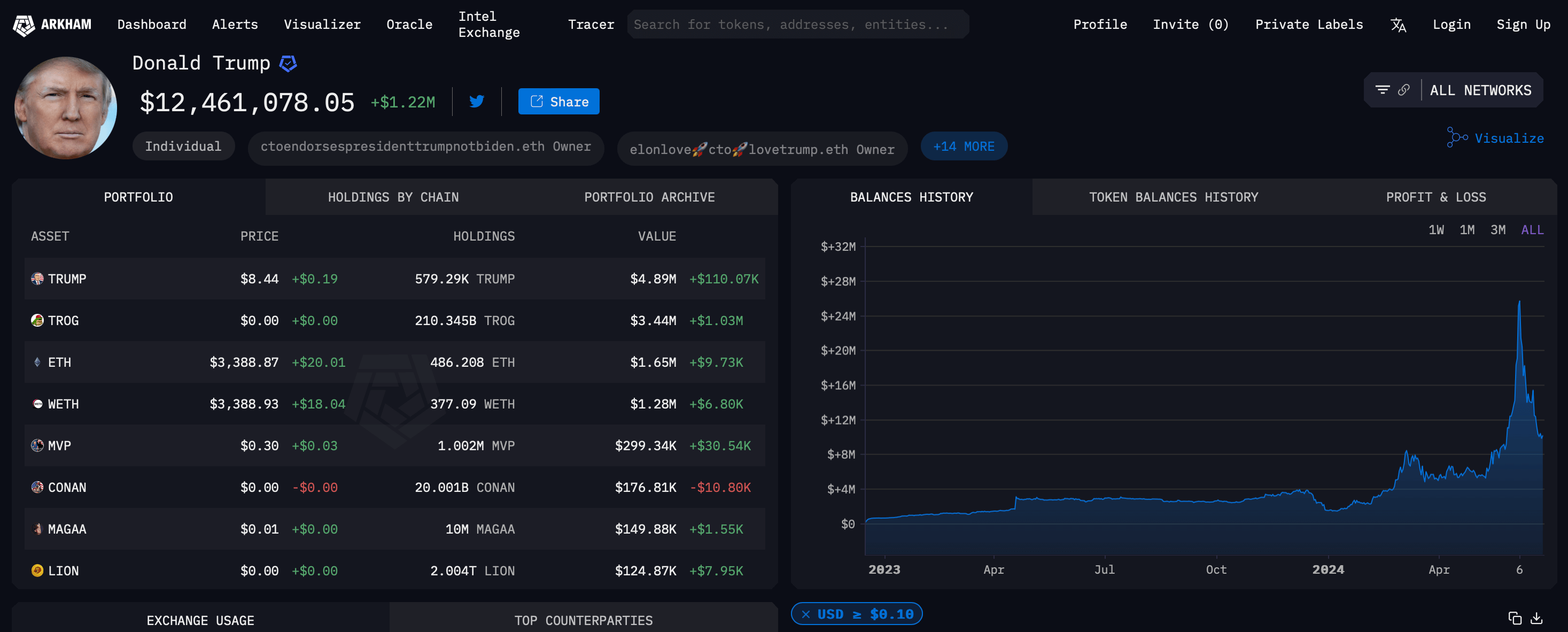Remove the USD ≥ $0.10 filter with X
Viewport: 1568px width, 632px height.
(806, 614)
